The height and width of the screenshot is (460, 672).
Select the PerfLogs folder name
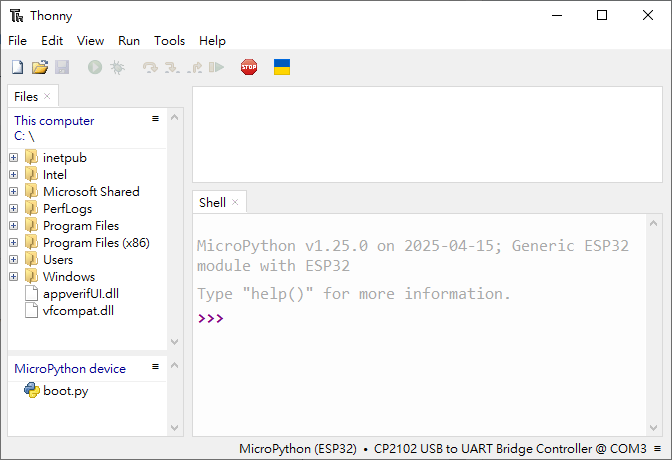67,209
